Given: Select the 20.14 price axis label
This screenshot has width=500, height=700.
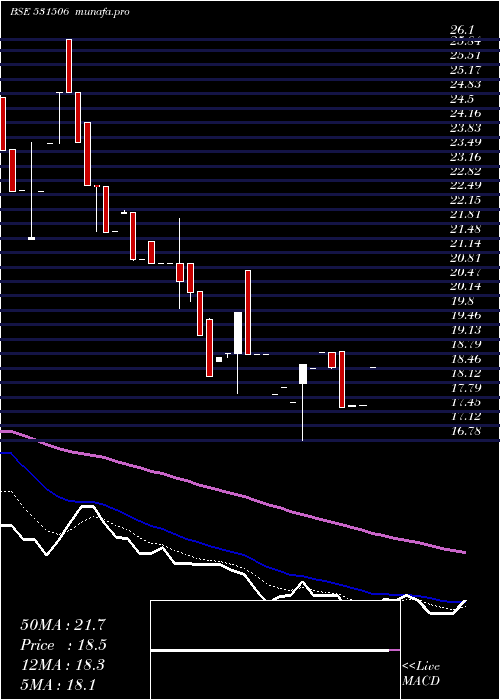Looking at the screenshot, I should click(x=466, y=287).
